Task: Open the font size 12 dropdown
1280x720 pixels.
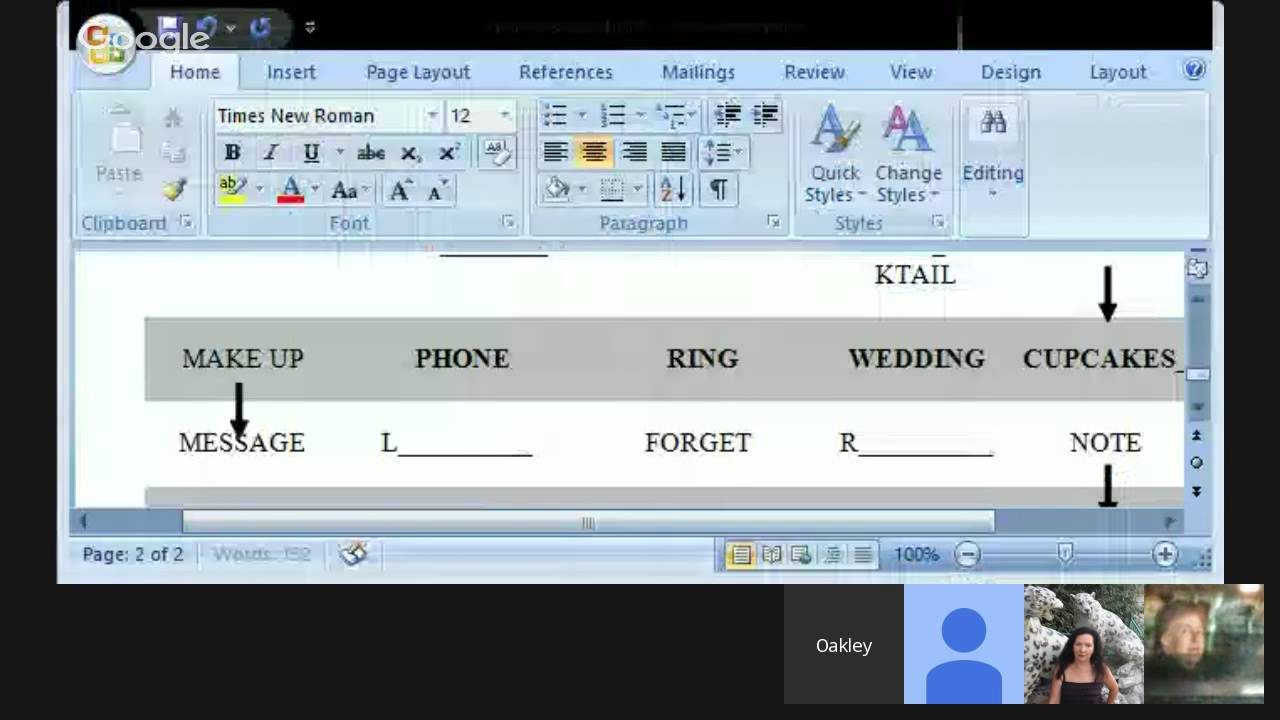Action: click(x=505, y=116)
